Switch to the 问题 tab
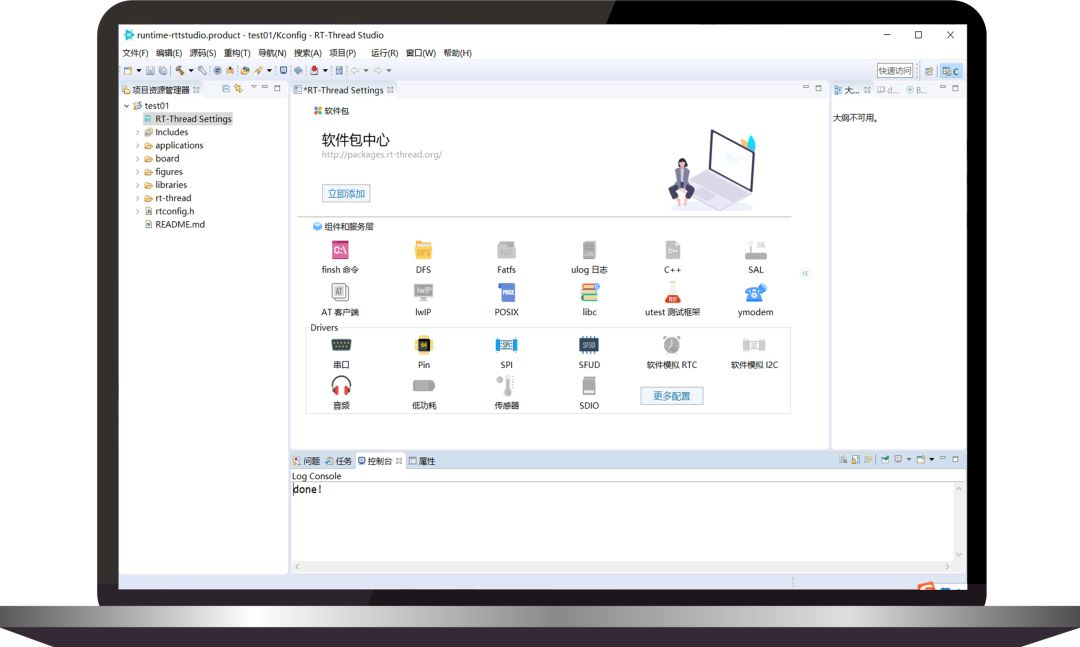 click(x=307, y=461)
